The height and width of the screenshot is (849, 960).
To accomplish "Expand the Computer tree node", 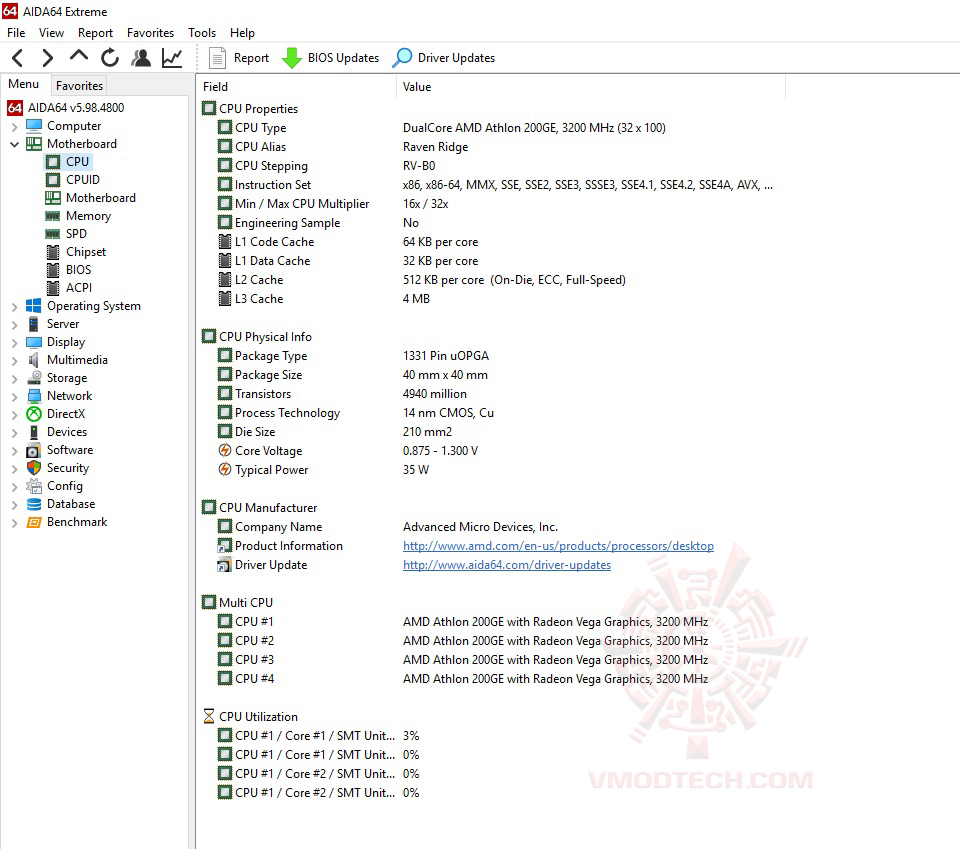I will 15,127.
